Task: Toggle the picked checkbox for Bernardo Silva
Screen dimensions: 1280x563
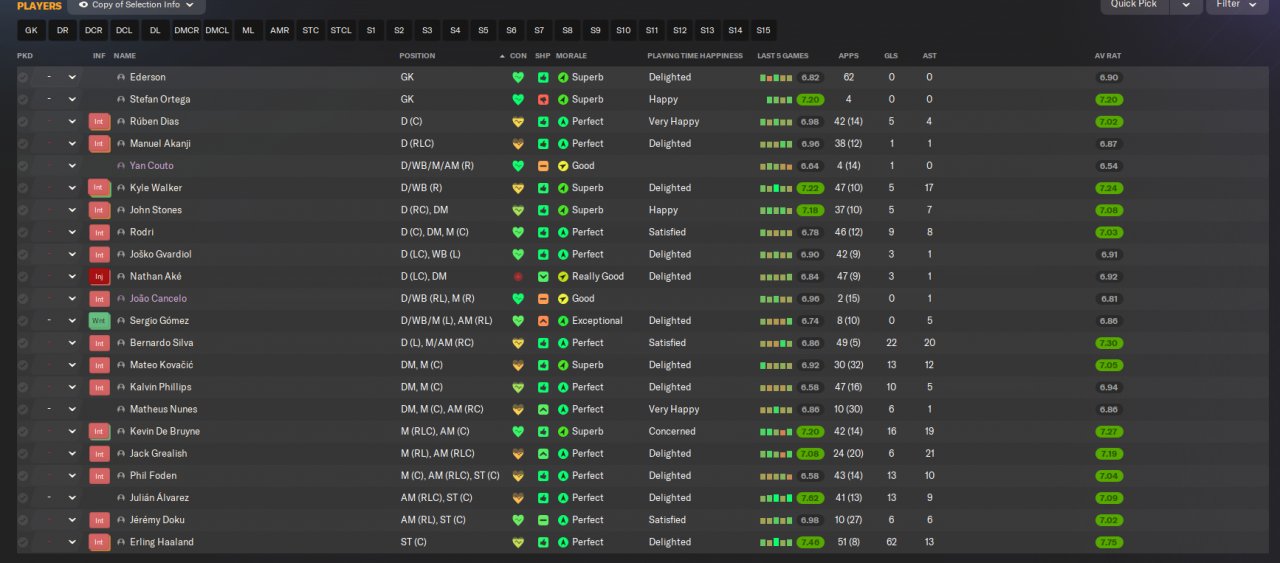Action: (23, 343)
